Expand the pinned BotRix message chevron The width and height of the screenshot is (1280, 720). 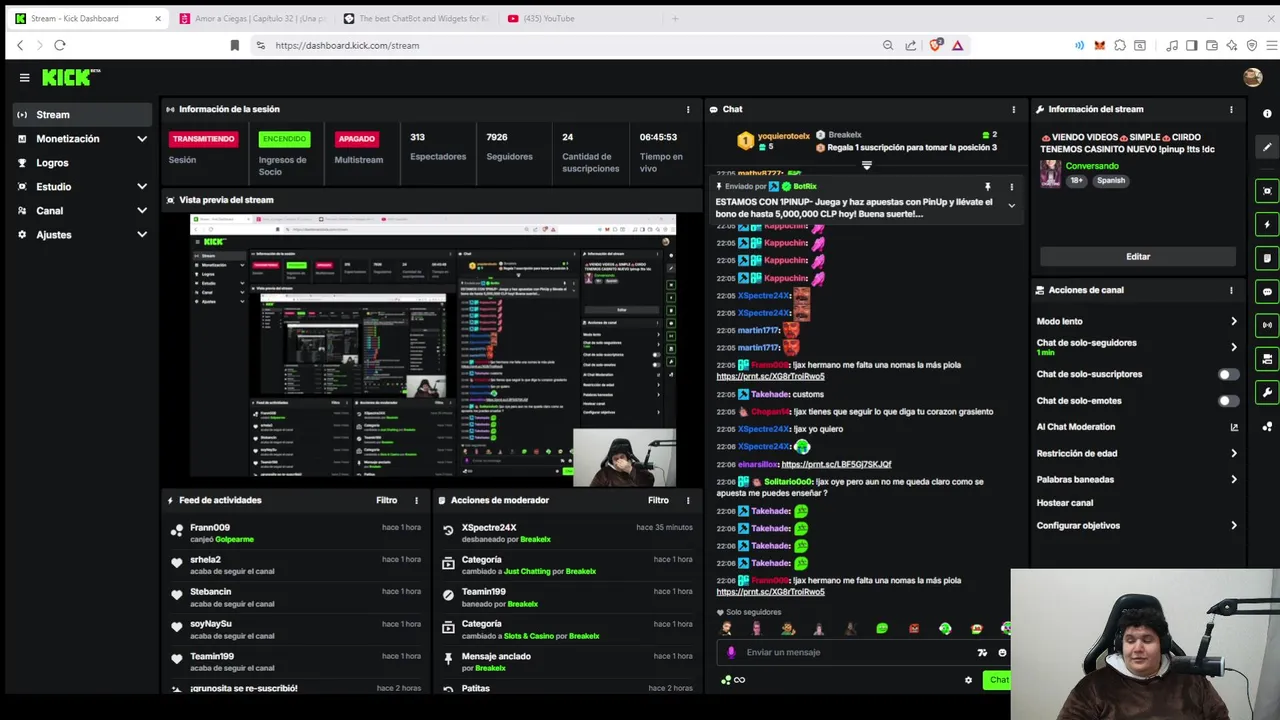pyautogui.click(x=1011, y=206)
